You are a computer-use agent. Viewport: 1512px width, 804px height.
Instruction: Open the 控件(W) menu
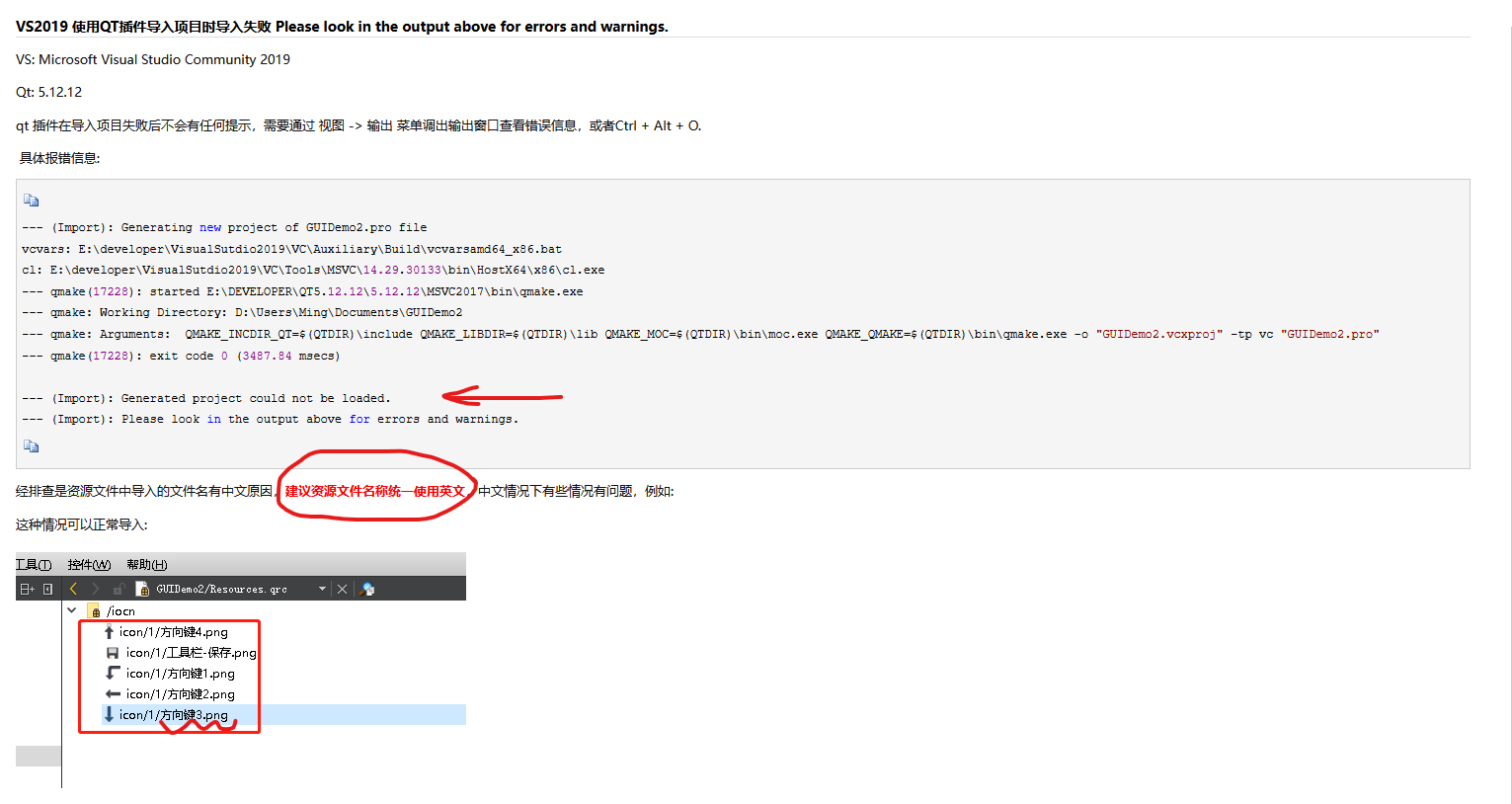pyautogui.click(x=89, y=564)
